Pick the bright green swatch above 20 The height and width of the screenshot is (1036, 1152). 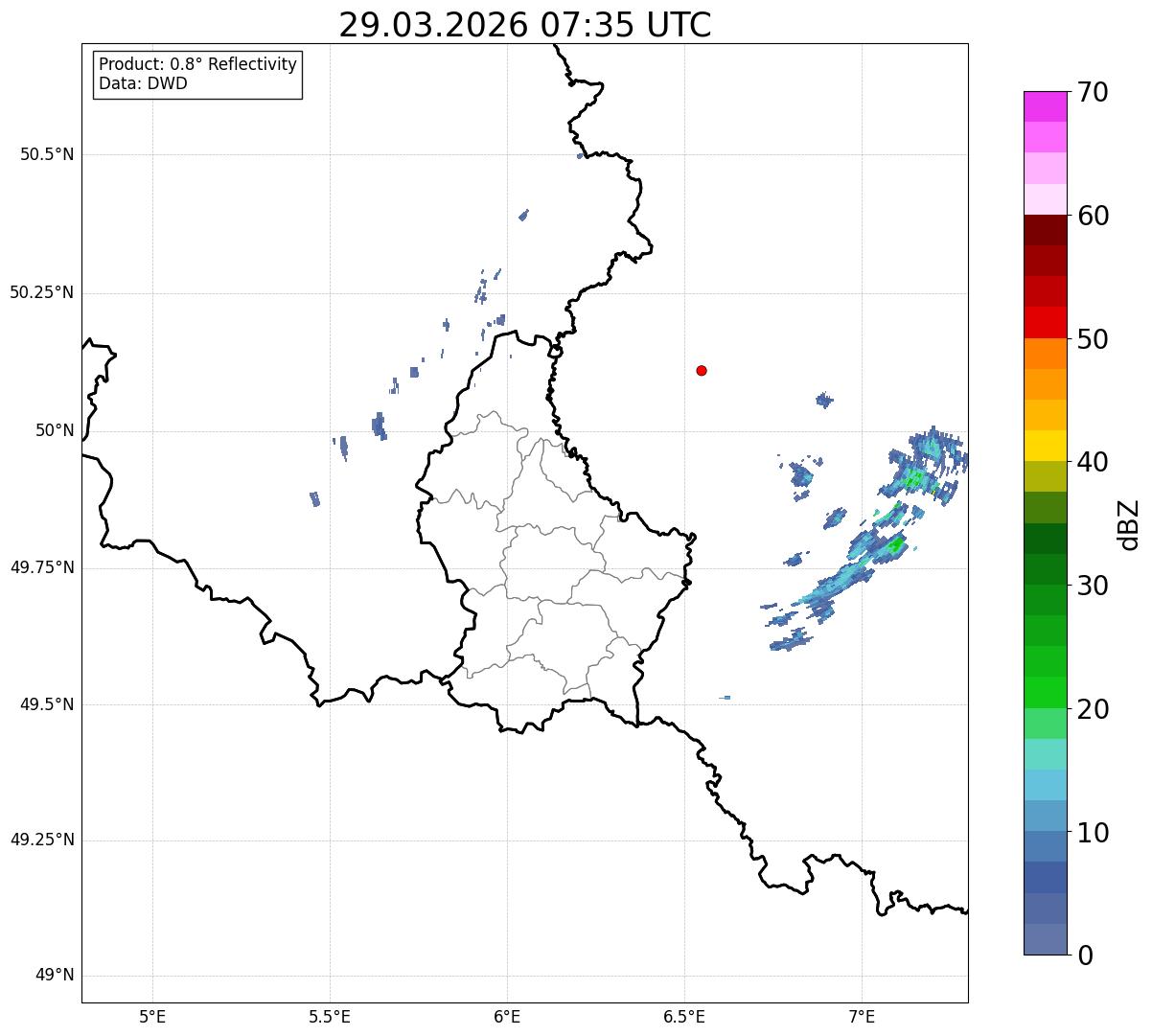click(1045, 692)
